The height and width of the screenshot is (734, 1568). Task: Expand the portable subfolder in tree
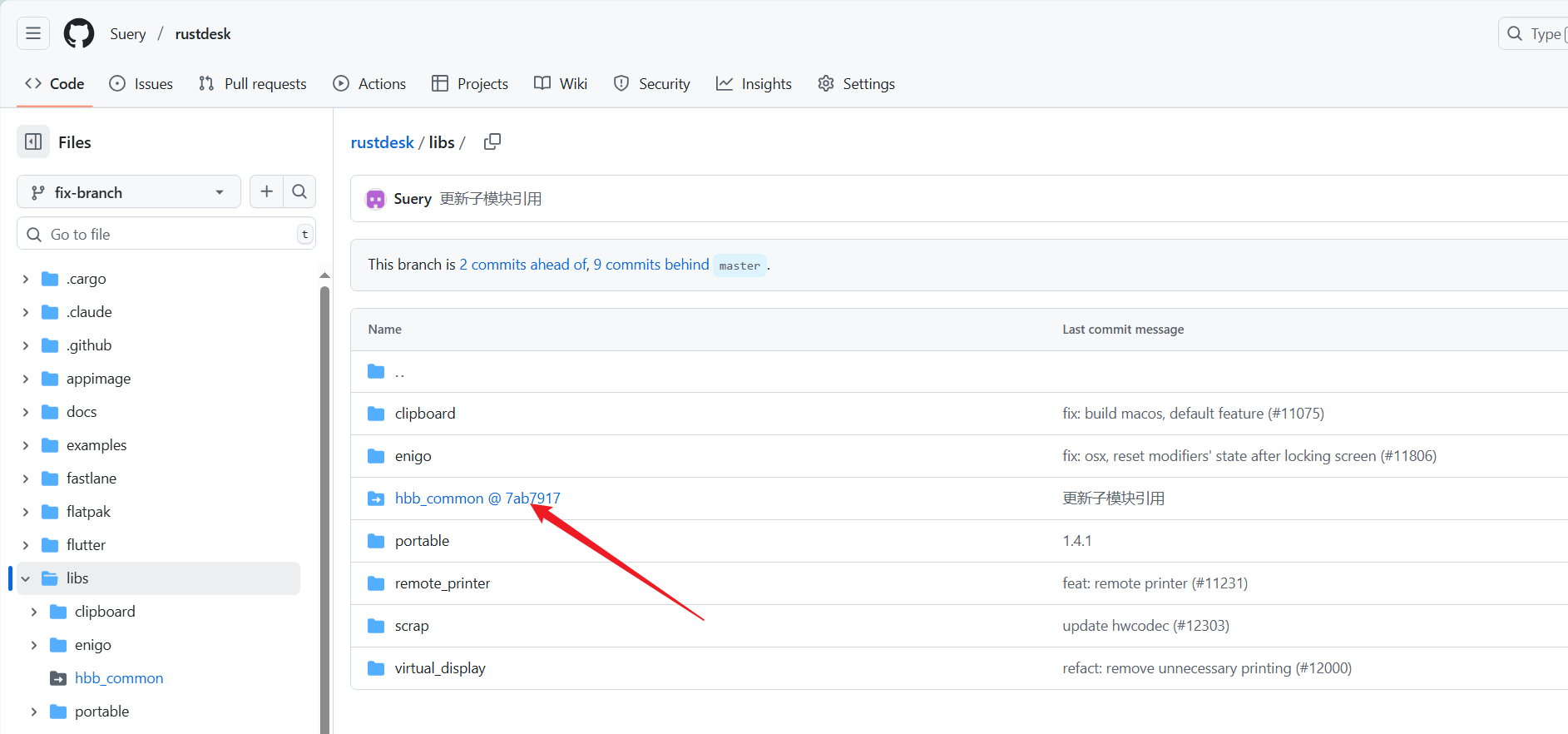click(34, 712)
